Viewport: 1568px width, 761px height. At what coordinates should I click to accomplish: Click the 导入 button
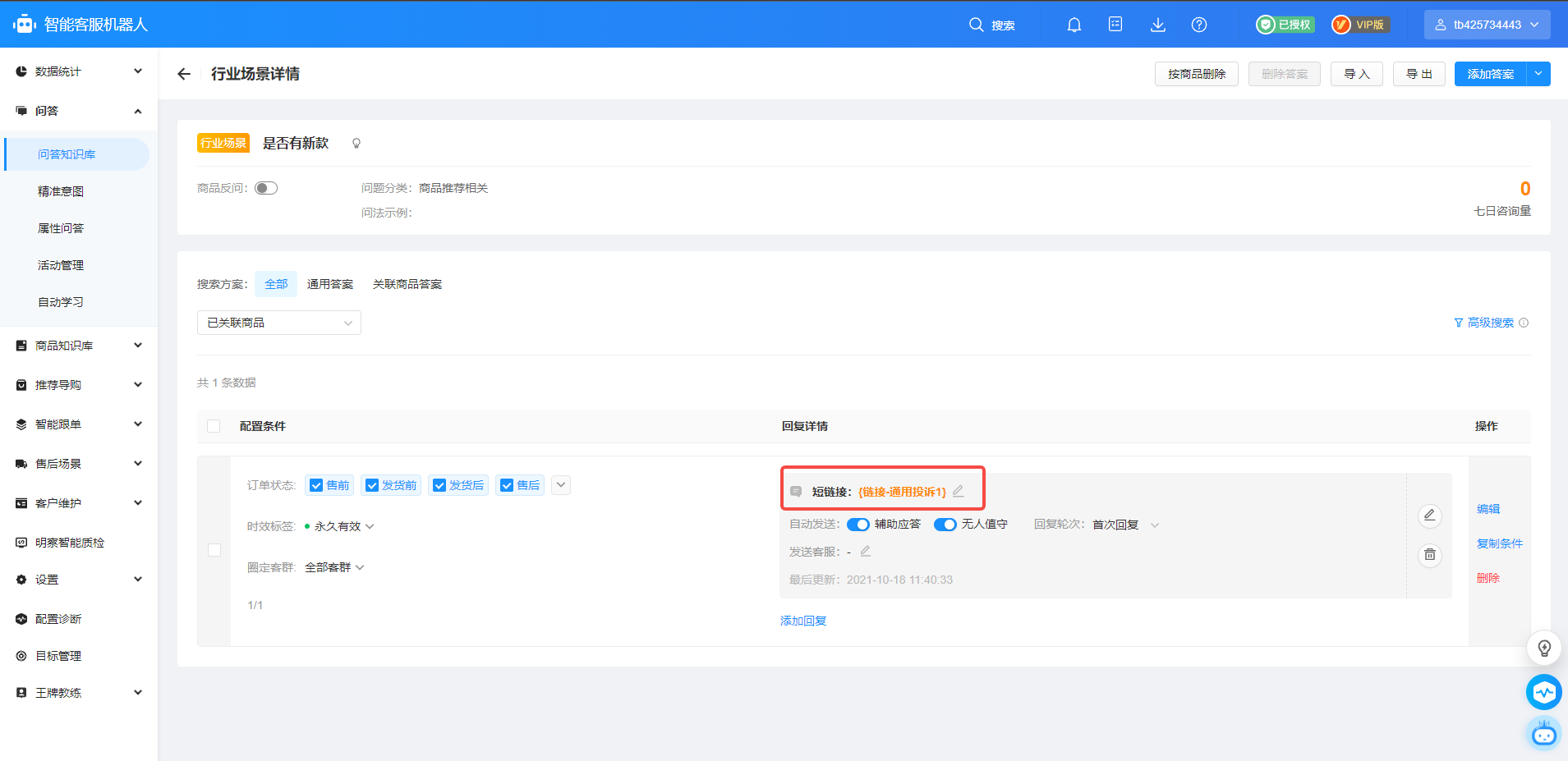click(1357, 74)
